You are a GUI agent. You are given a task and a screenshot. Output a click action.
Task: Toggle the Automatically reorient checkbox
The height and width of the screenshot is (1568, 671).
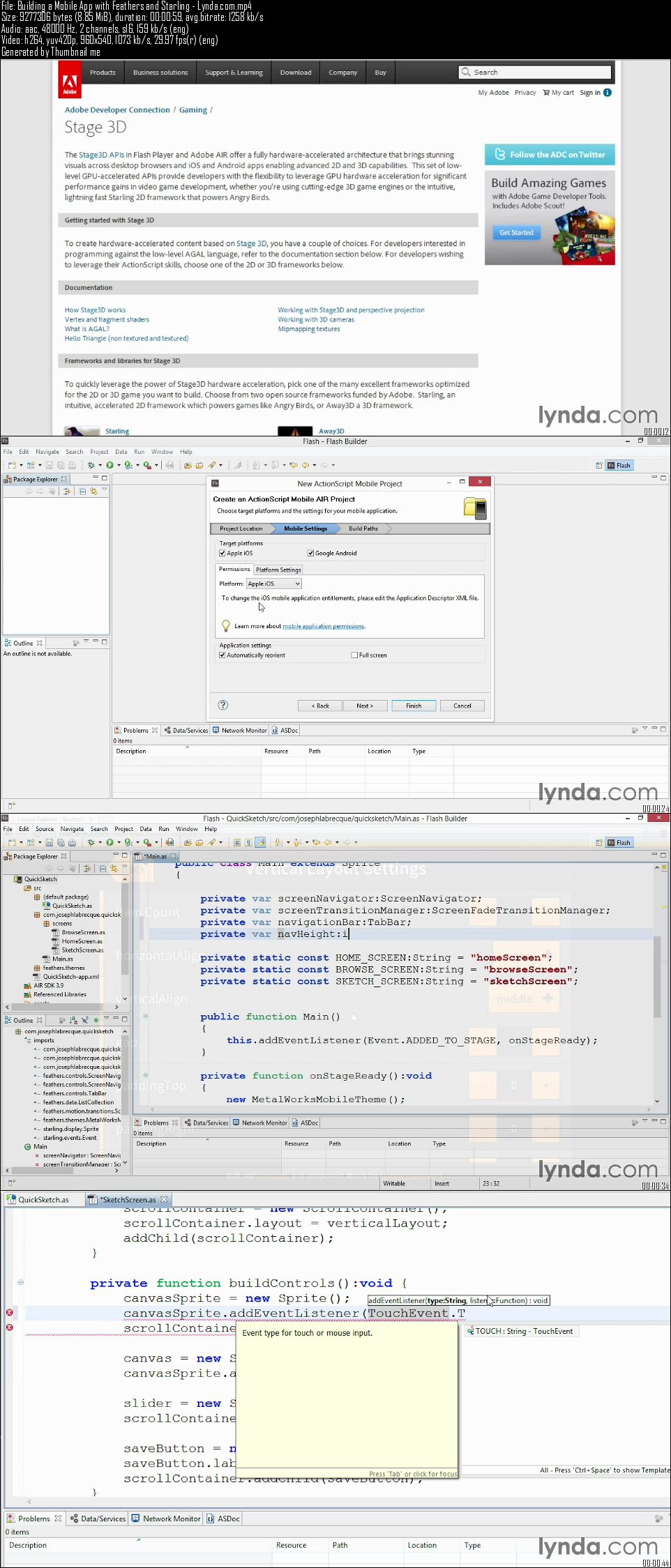(223, 655)
